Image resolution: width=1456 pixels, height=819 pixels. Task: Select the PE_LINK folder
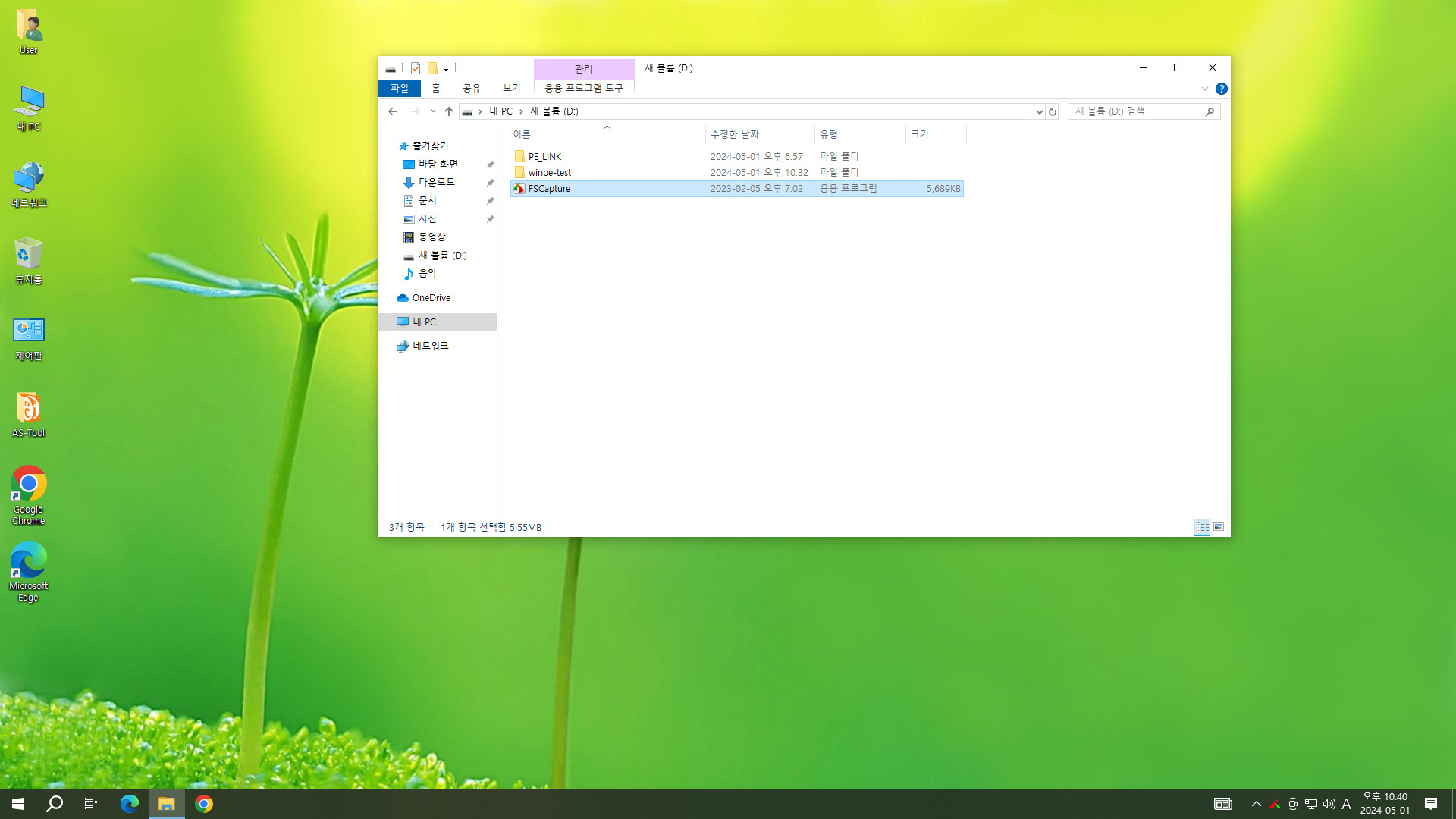737,157
